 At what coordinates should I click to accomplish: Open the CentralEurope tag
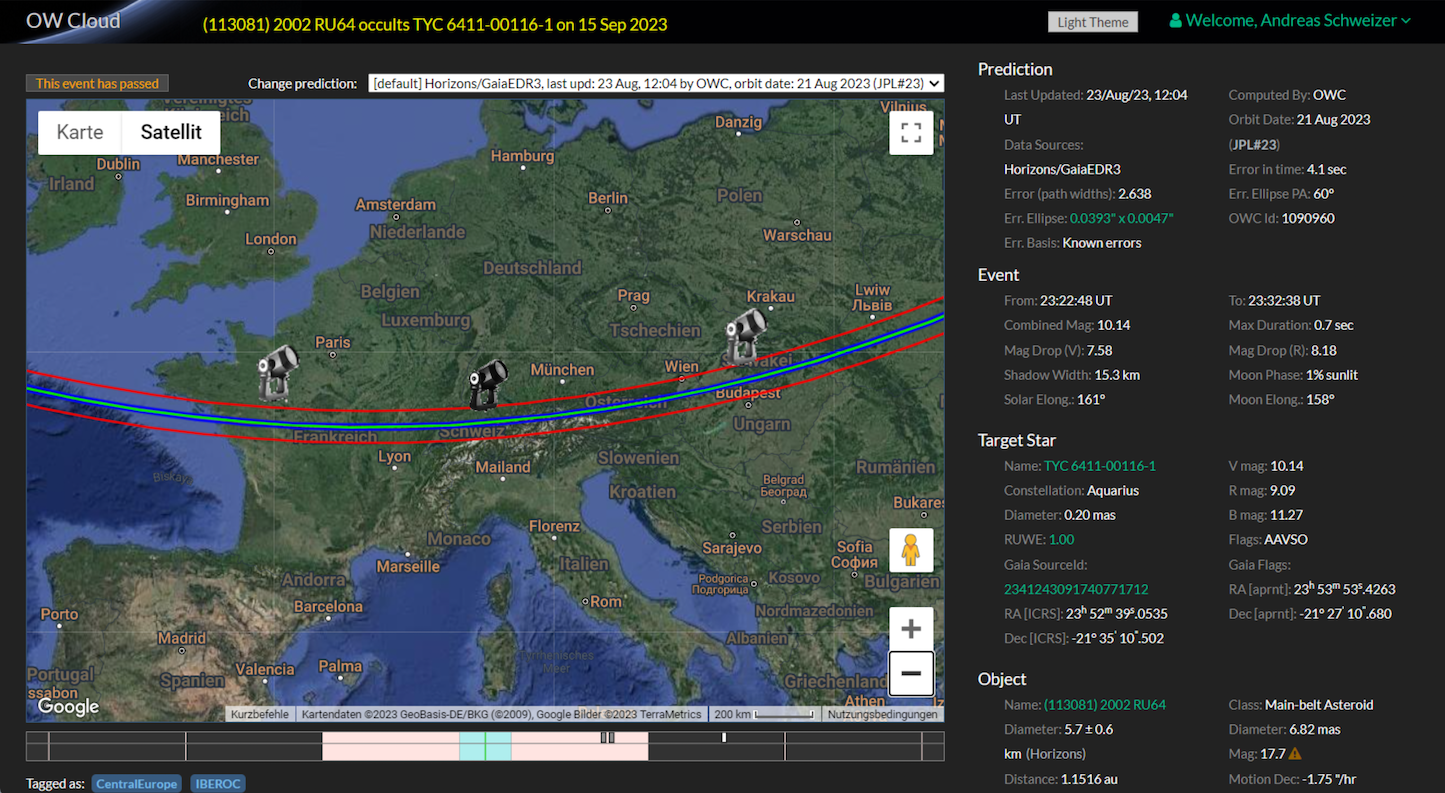coord(137,784)
